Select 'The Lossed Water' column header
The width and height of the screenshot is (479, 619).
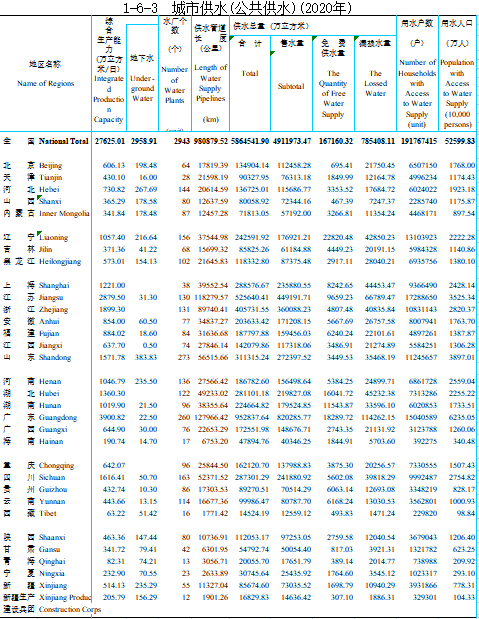(x=376, y=83)
